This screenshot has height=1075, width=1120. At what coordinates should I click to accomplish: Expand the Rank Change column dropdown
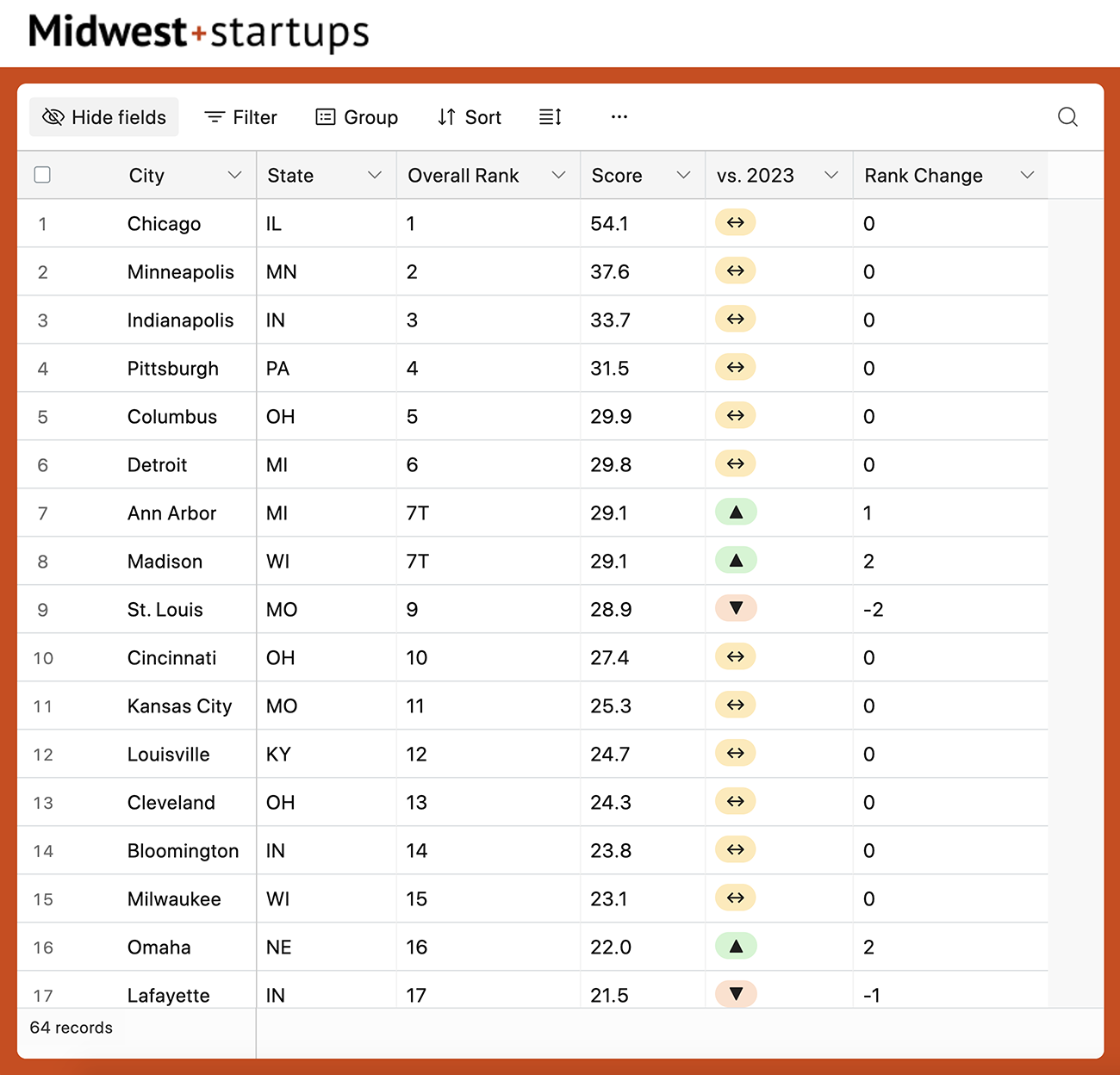1027,175
